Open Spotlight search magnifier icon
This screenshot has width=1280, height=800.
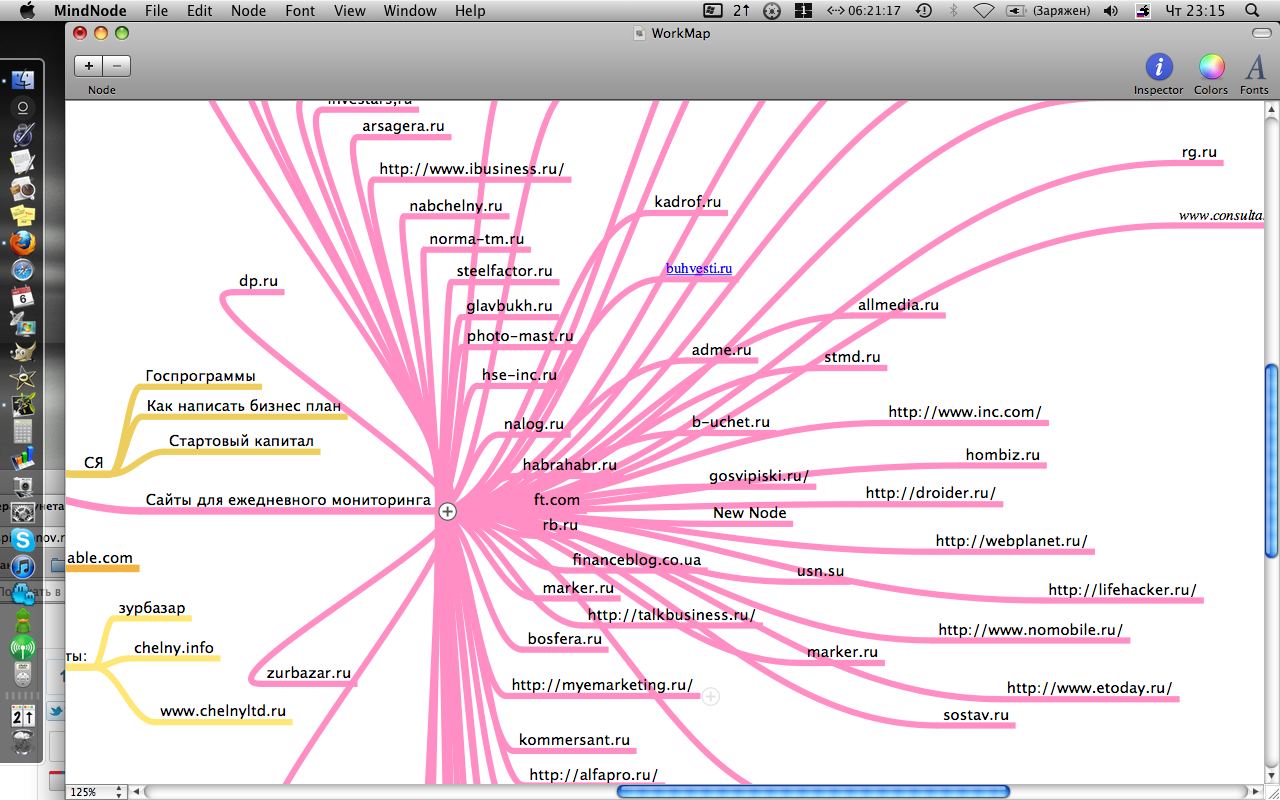1252,11
